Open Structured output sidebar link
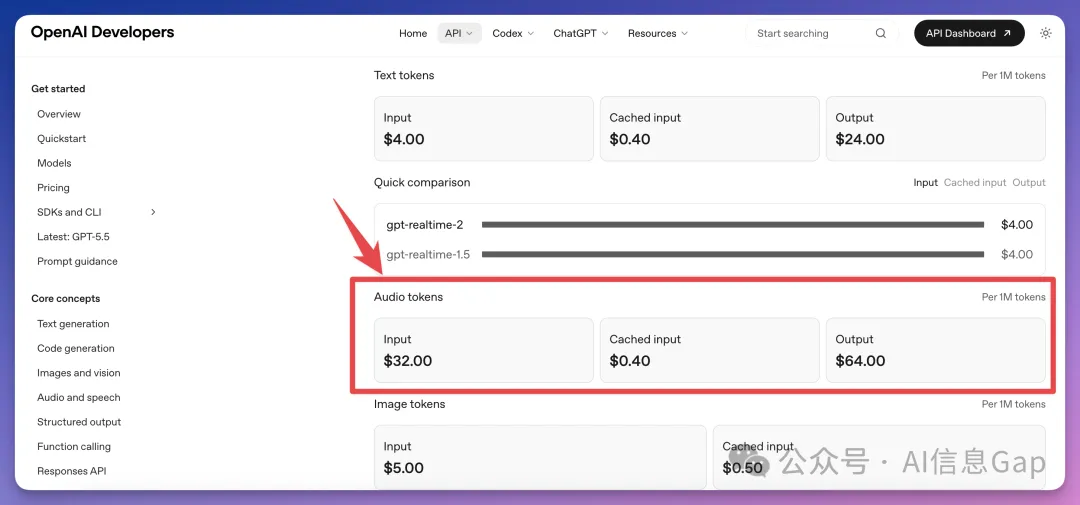 [79, 422]
